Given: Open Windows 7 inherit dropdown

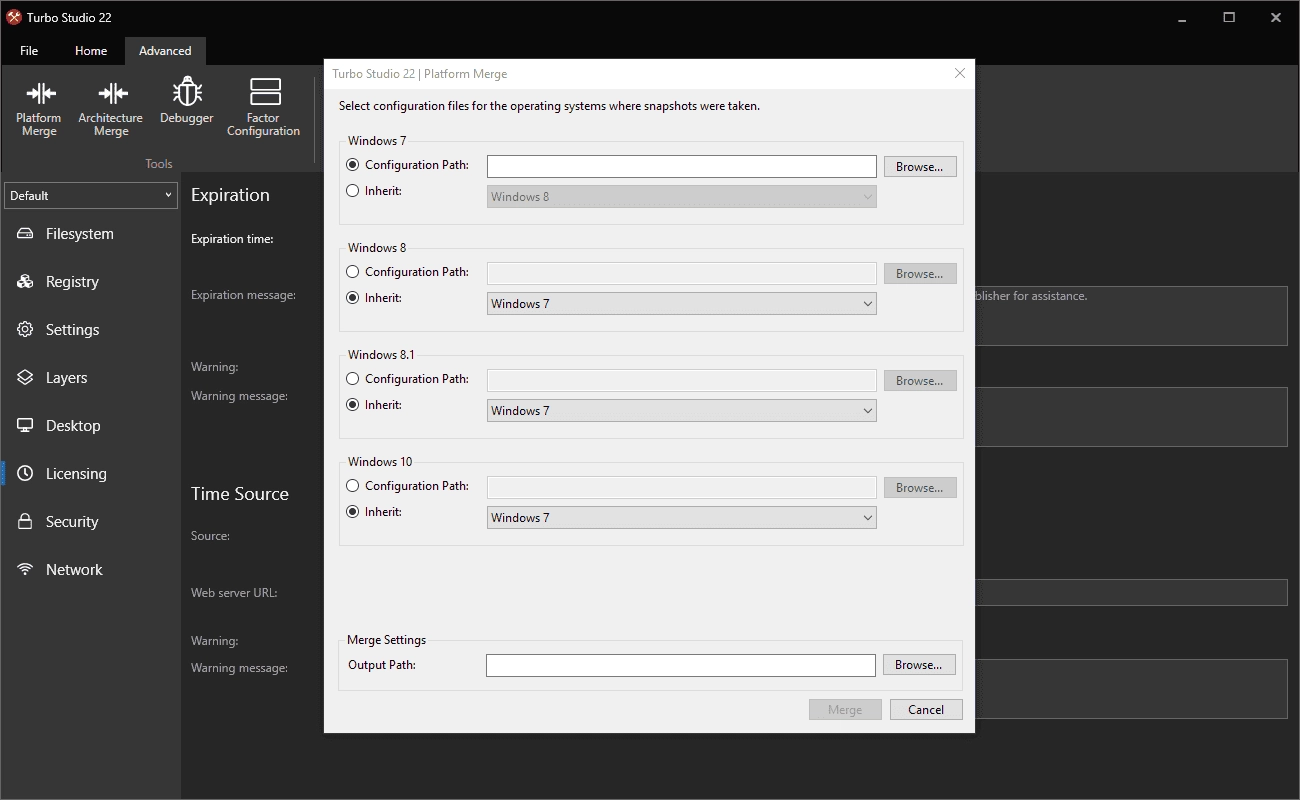Looking at the screenshot, I should tap(682, 197).
